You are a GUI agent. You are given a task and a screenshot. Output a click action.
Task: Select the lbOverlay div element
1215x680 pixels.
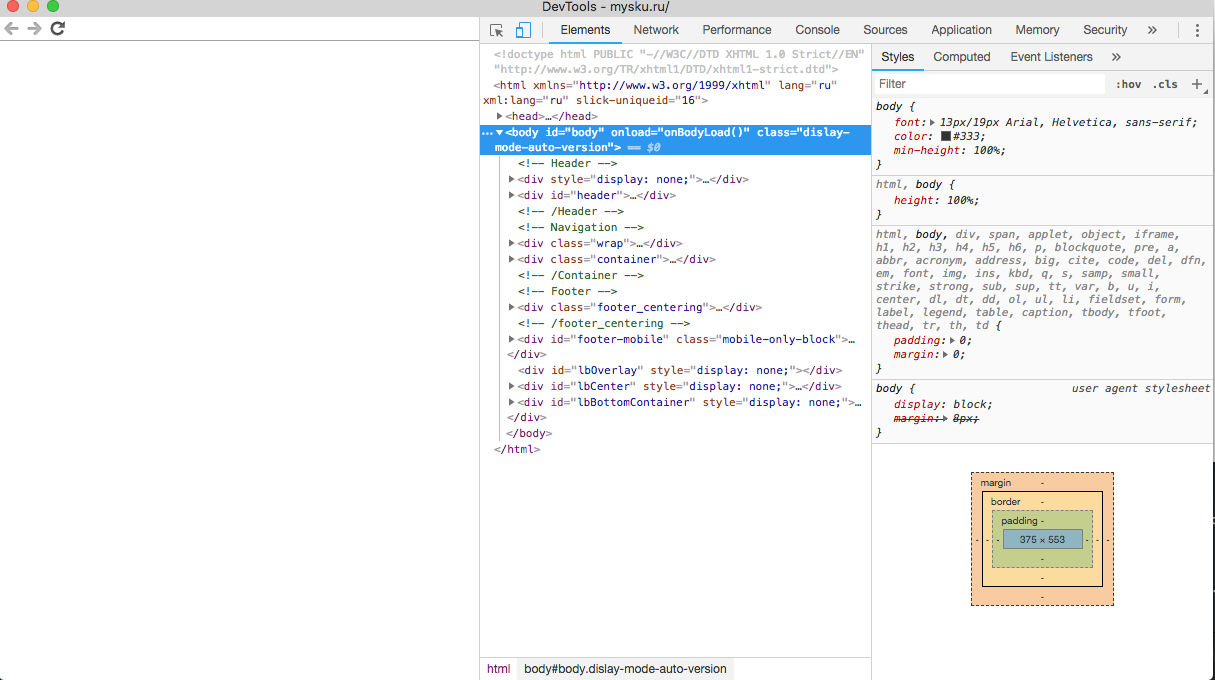pos(680,370)
